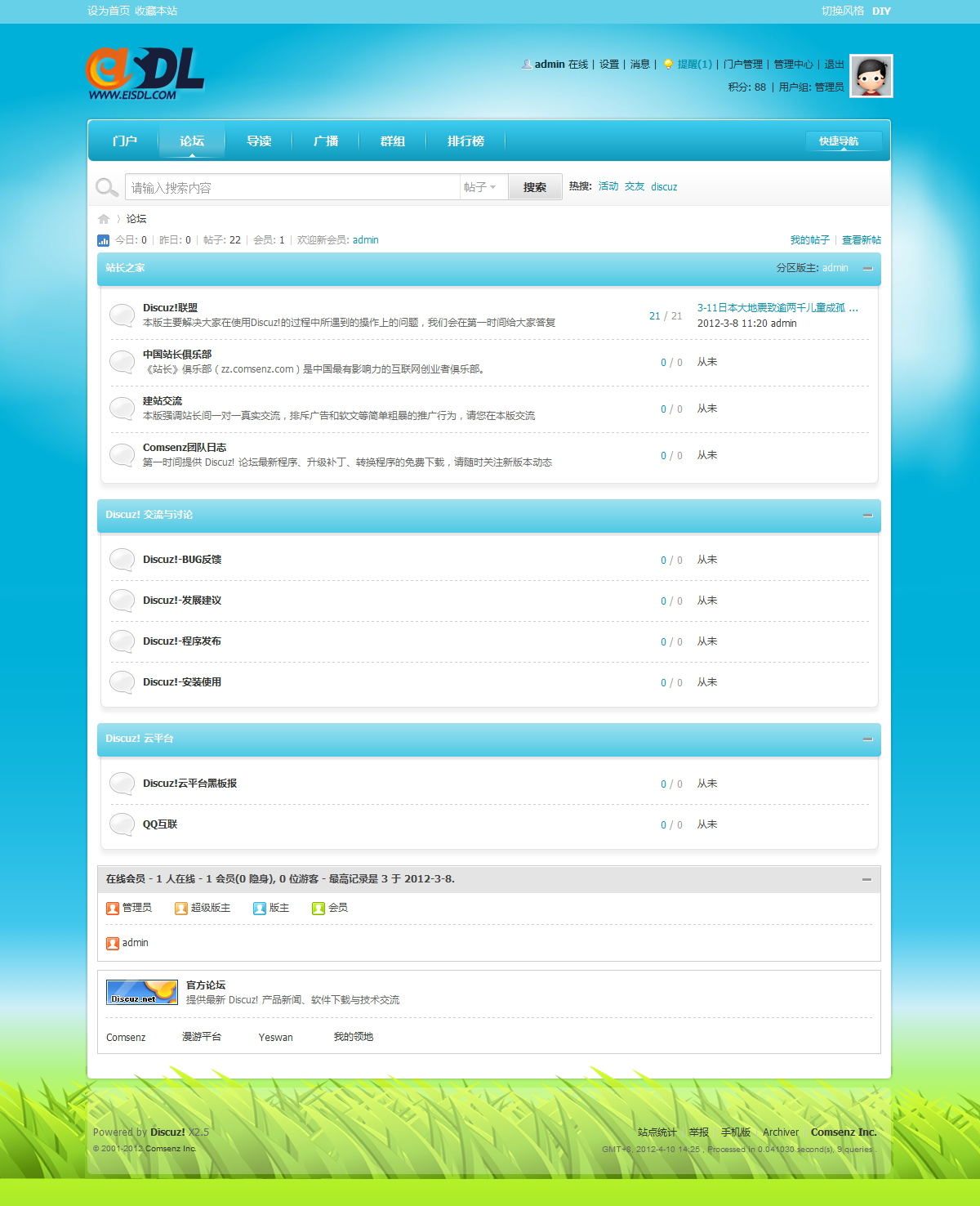Click the 查看新帖 view new posts link
This screenshot has height=1206, width=980.
pos(862,240)
